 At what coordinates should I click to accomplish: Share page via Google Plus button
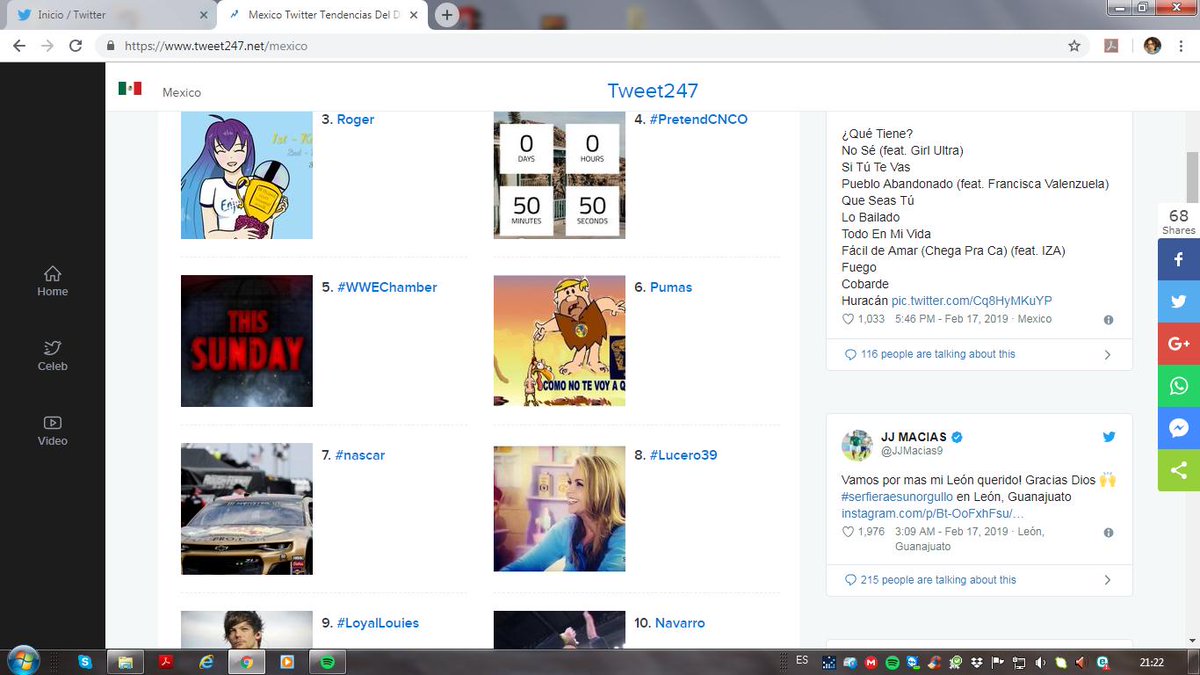pos(1179,343)
